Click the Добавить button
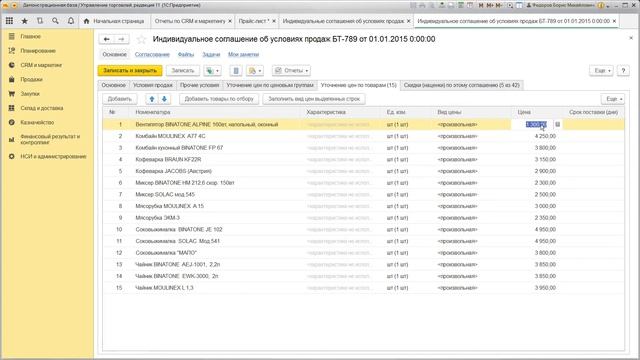The image size is (640, 360). click(x=120, y=99)
